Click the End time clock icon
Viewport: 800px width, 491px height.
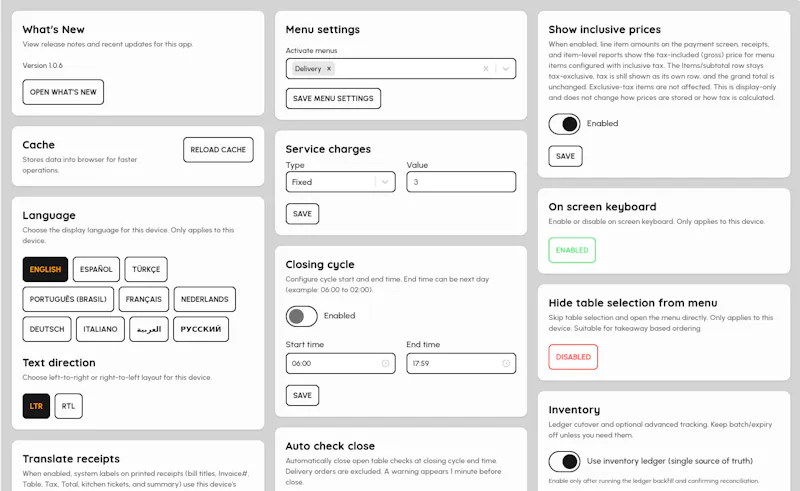pos(506,363)
